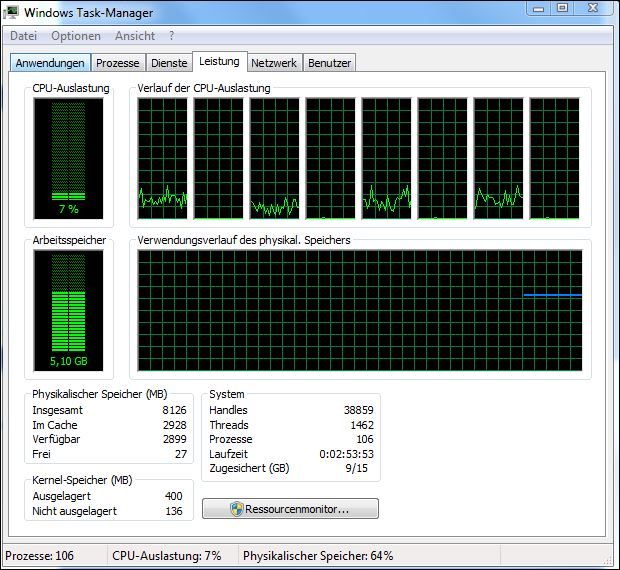Click the Ausgelagert value 400
This screenshot has width=620, height=570.
[x=174, y=496]
